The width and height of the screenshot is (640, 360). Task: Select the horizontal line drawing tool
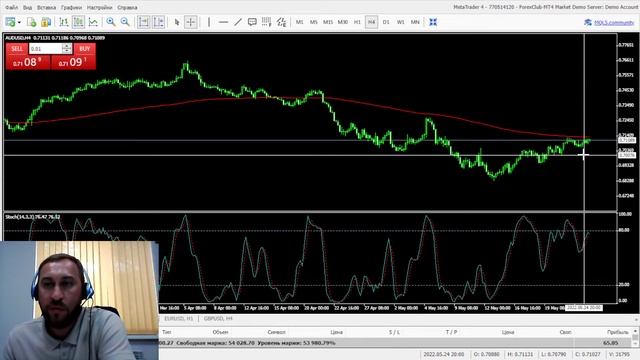point(223,22)
